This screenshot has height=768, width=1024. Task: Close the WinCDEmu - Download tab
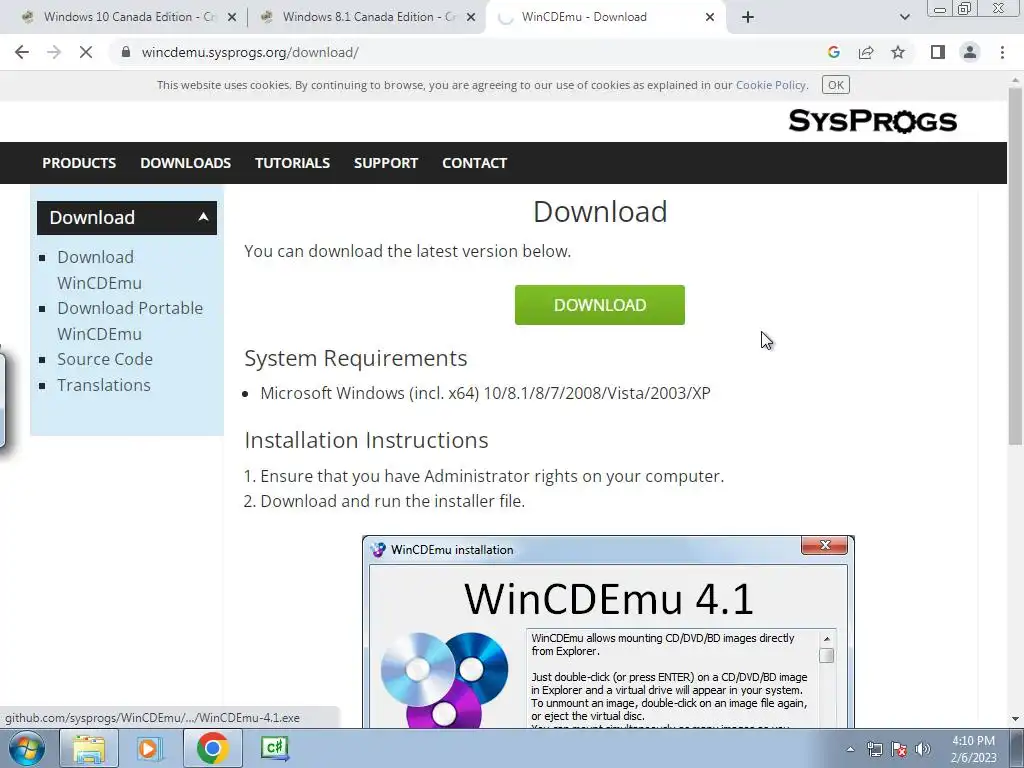pos(710,17)
